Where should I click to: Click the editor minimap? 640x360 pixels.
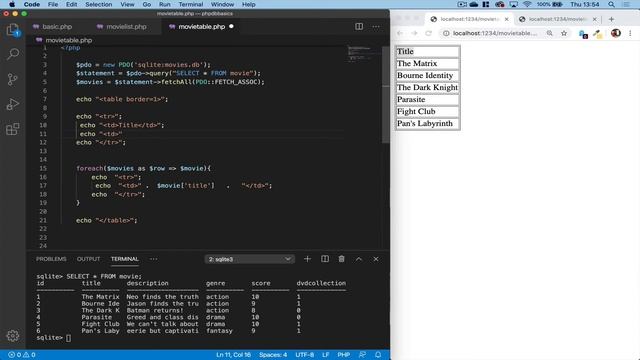(x=363, y=55)
